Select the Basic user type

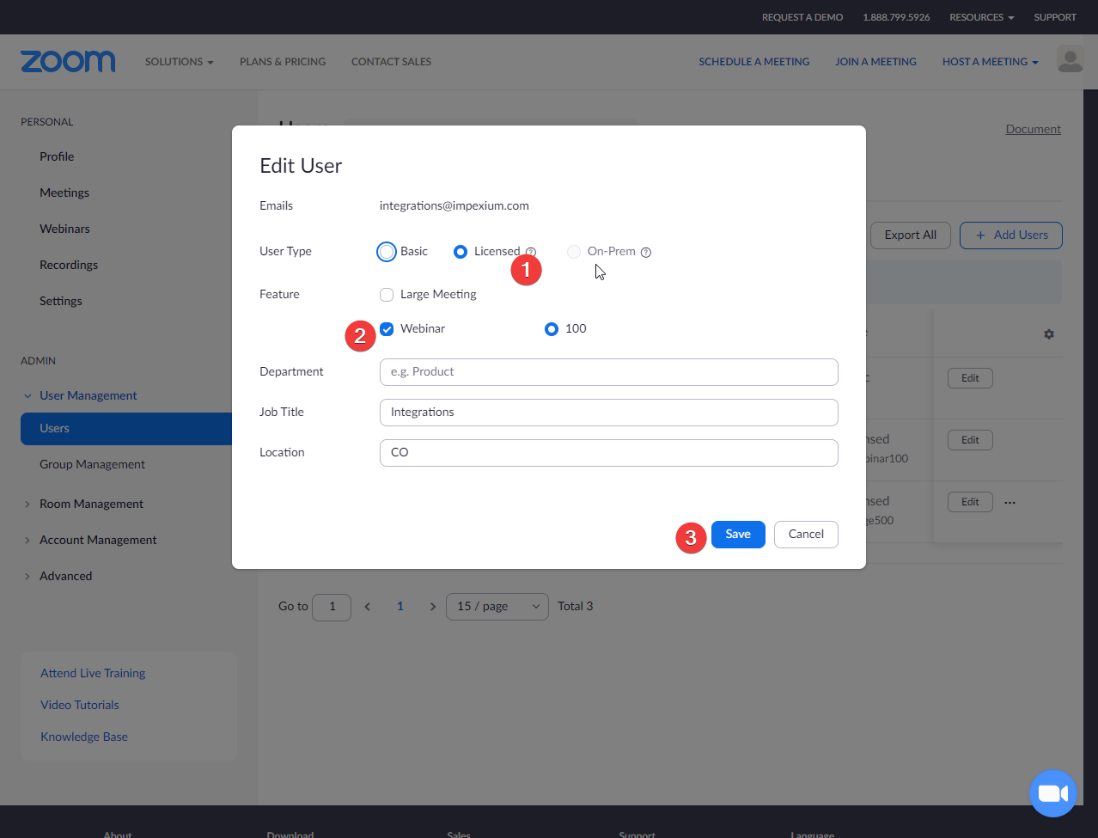pos(387,251)
